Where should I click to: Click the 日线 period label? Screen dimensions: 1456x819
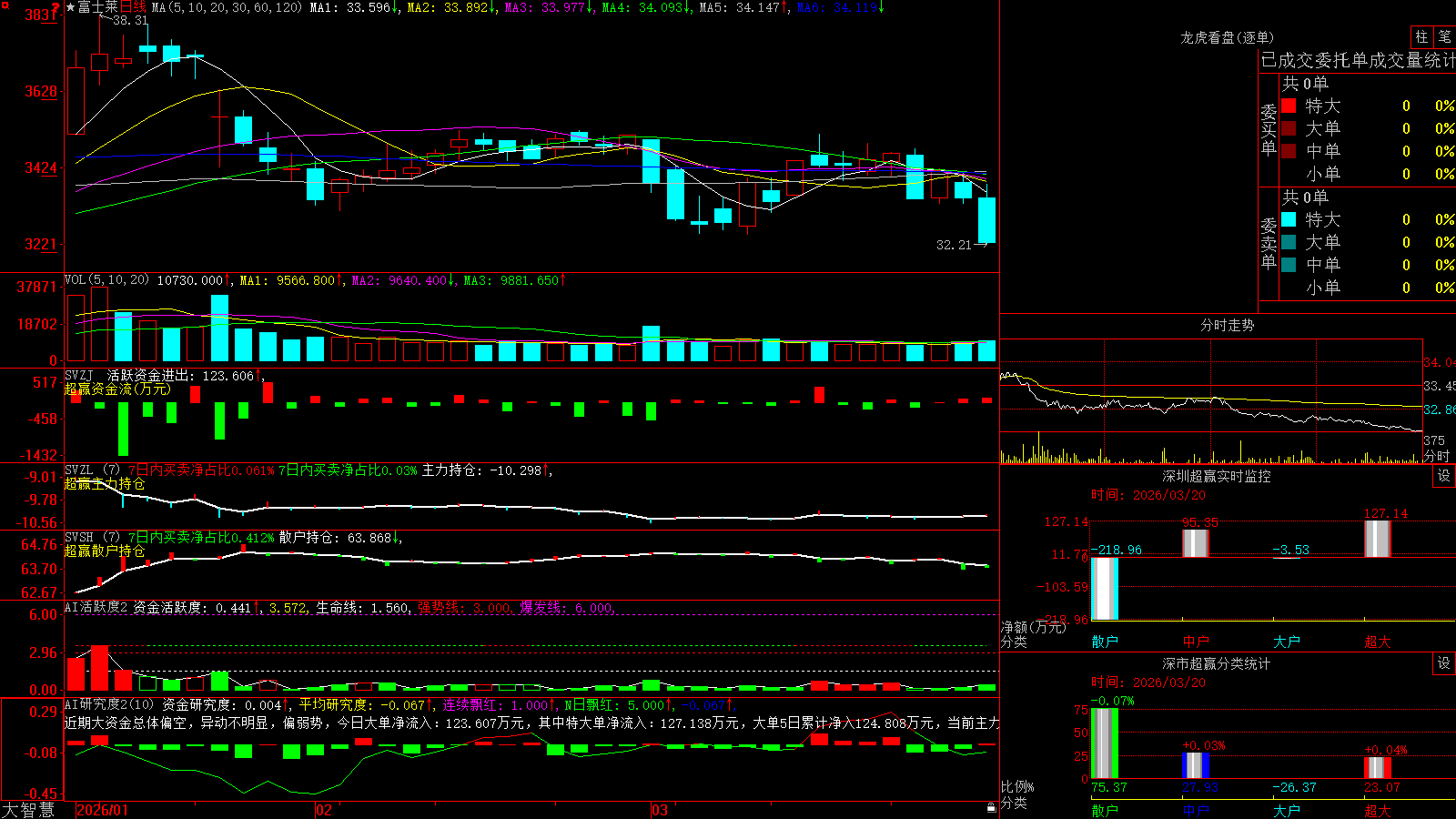[133, 7]
